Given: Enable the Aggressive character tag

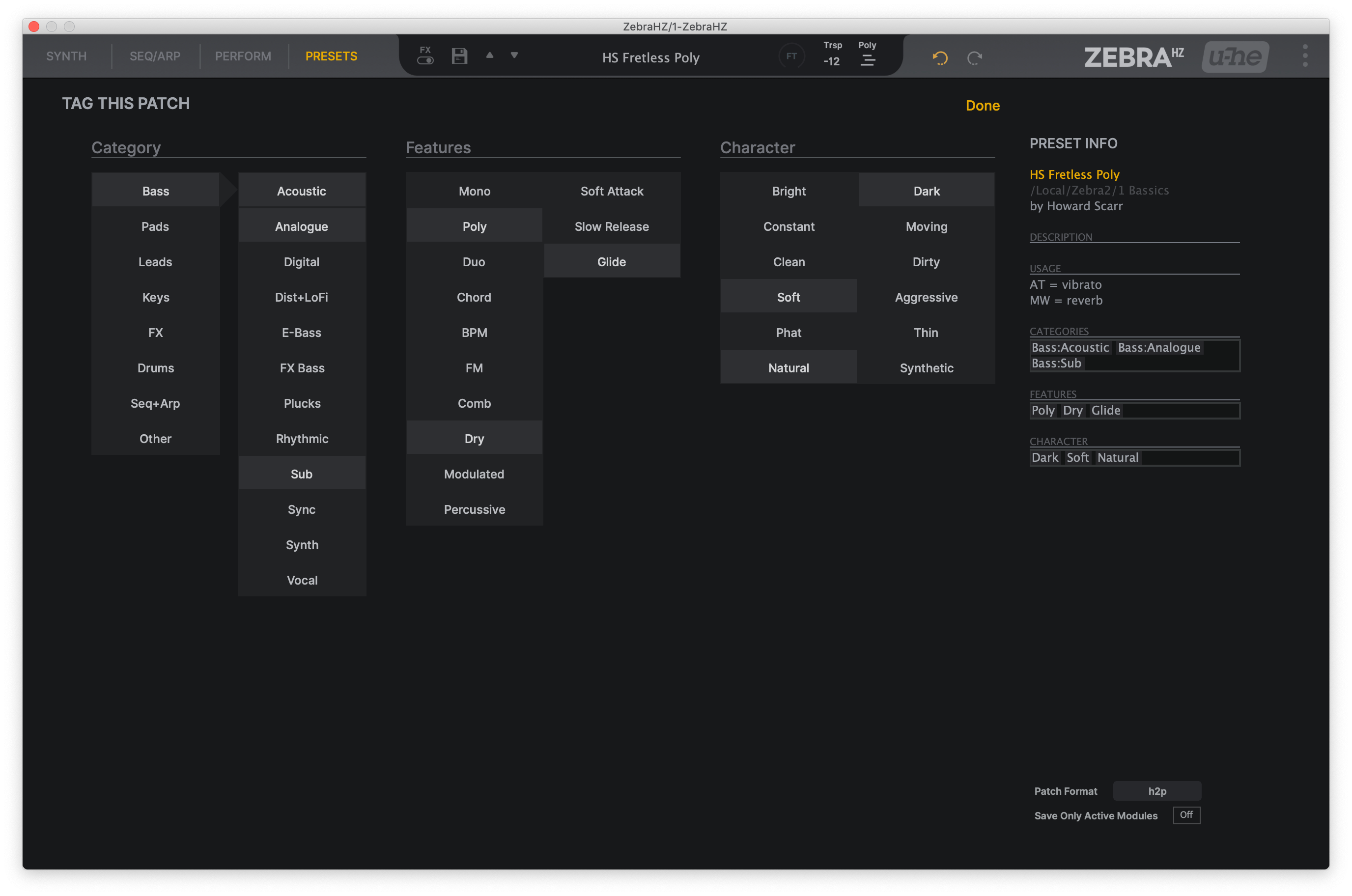Looking at the screenshot, I should (926, 297).
